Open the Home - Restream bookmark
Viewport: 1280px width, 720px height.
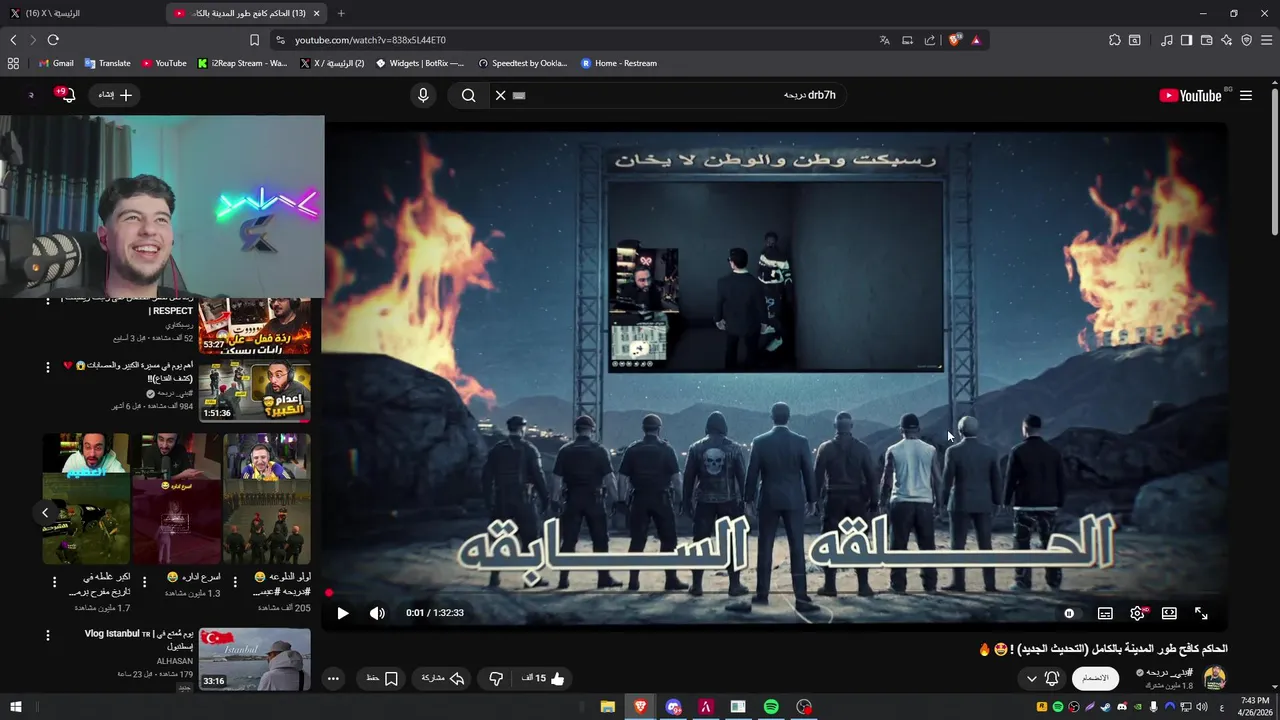[619, 63]
